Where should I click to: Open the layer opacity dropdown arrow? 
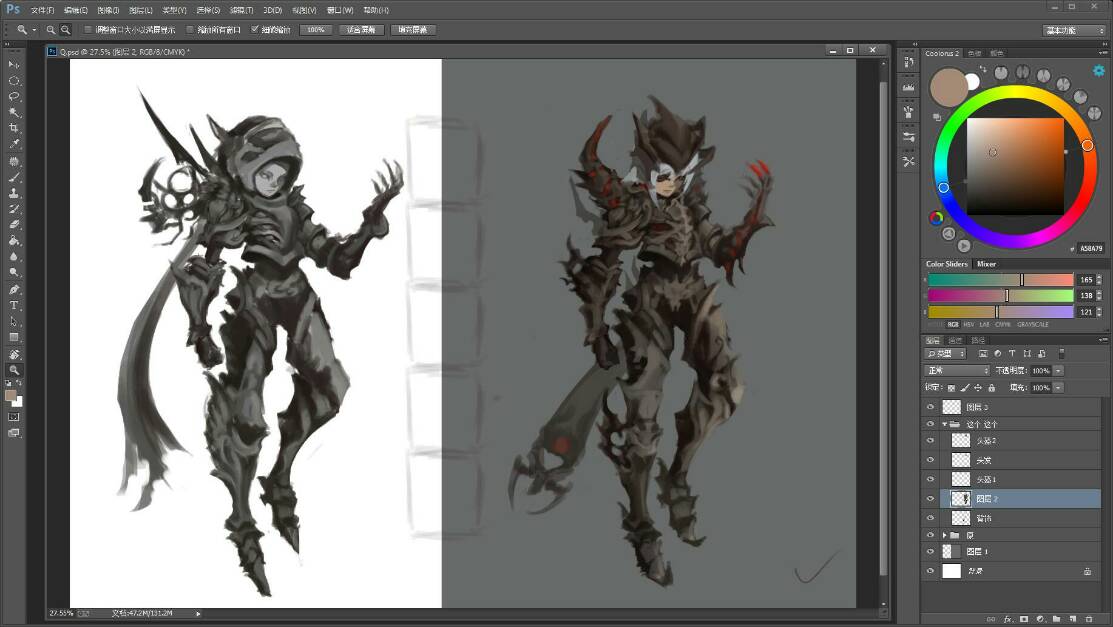(x=1059, y=370)
